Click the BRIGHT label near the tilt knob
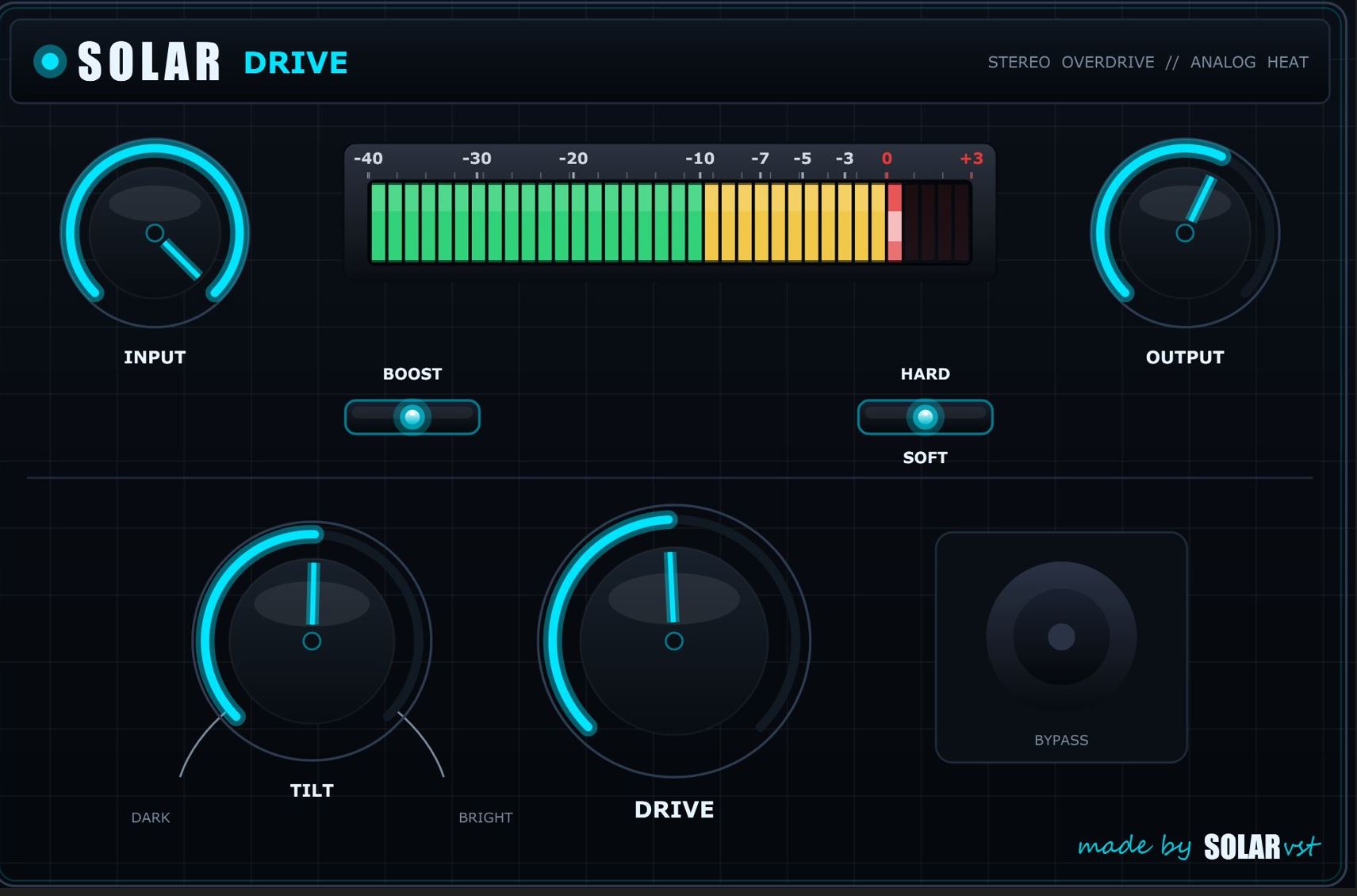Viewport: 1357px width, 896px height. click(x=485, y=818)
